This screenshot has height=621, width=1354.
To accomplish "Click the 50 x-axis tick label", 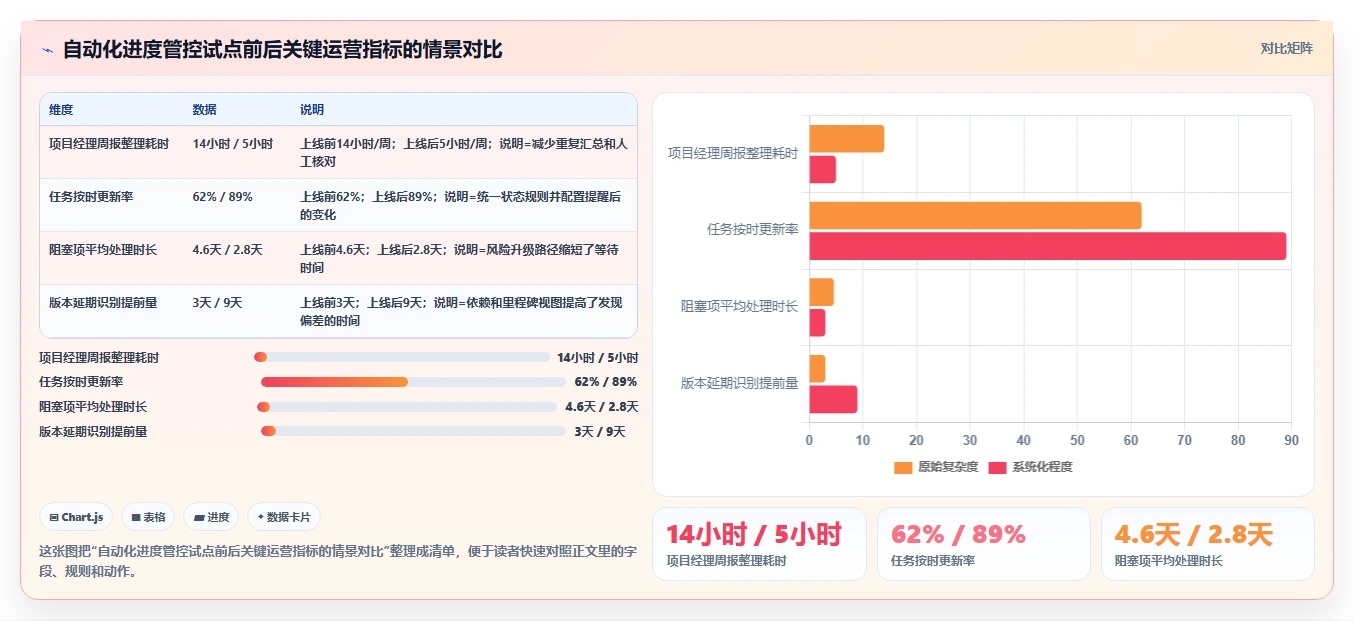I will coord(1077,440).
